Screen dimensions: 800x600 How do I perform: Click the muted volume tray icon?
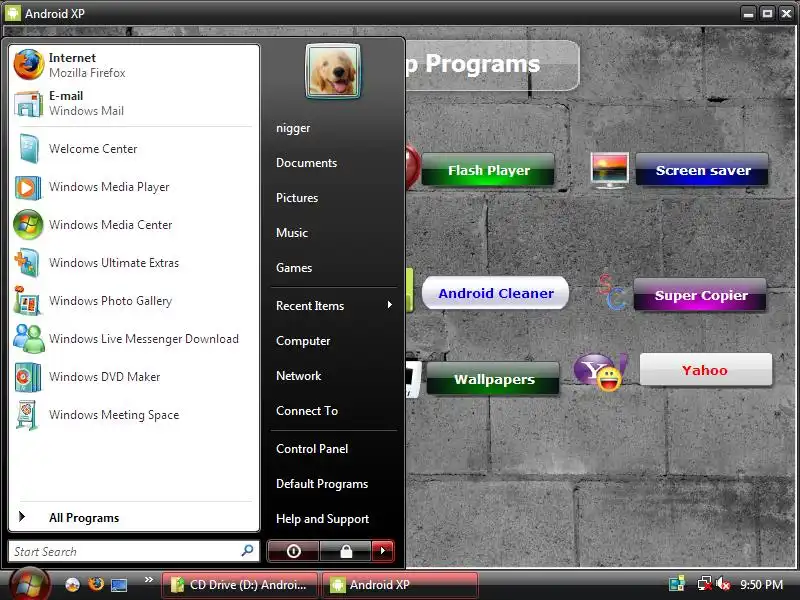click(x=723, y=584)
